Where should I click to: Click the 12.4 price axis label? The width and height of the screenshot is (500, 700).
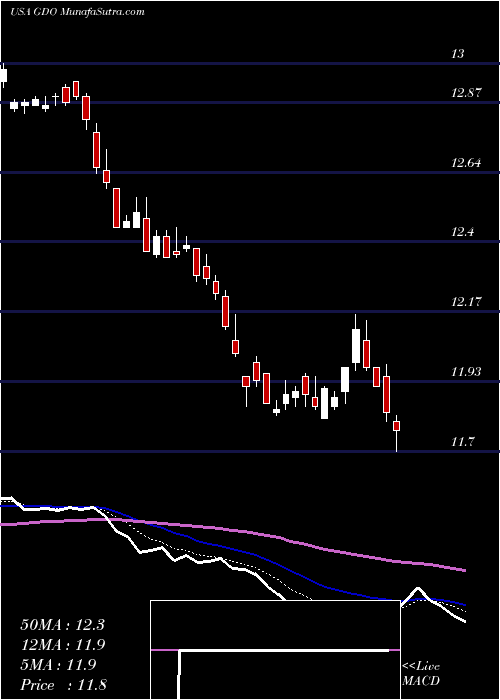click(x=463, y=232)
